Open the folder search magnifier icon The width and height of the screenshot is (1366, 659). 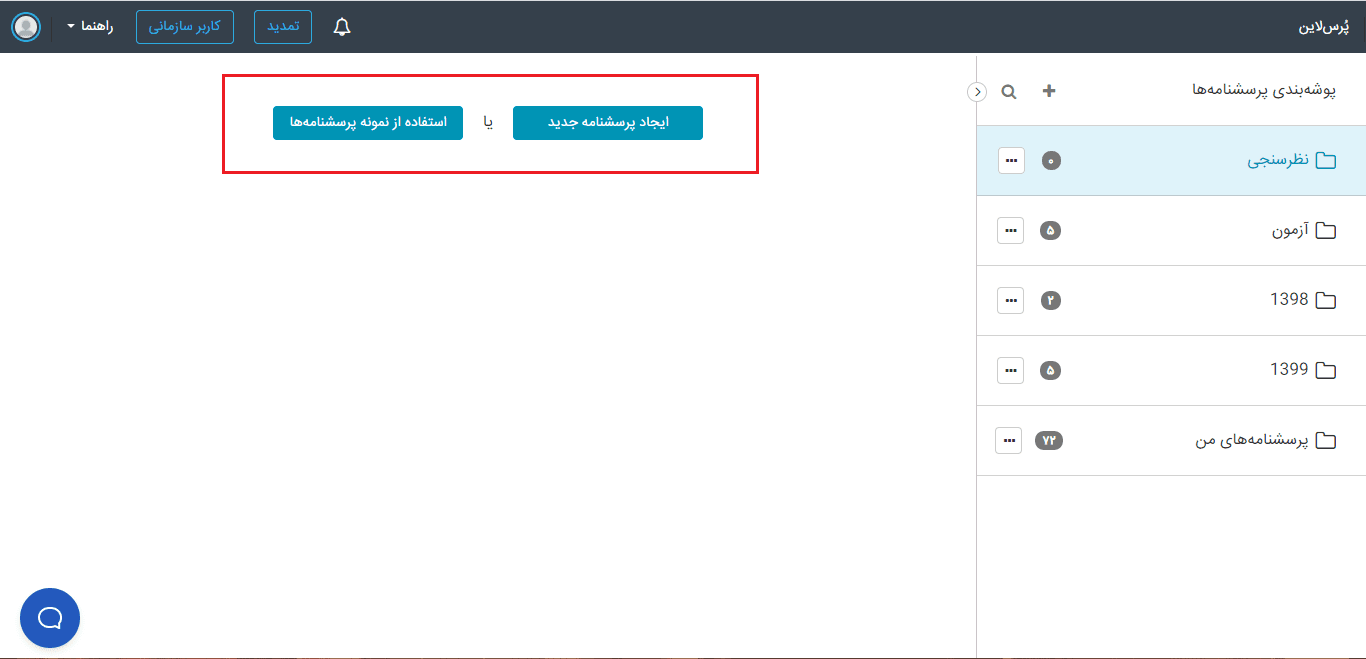pyautogui.click(x=1009, y=92)
